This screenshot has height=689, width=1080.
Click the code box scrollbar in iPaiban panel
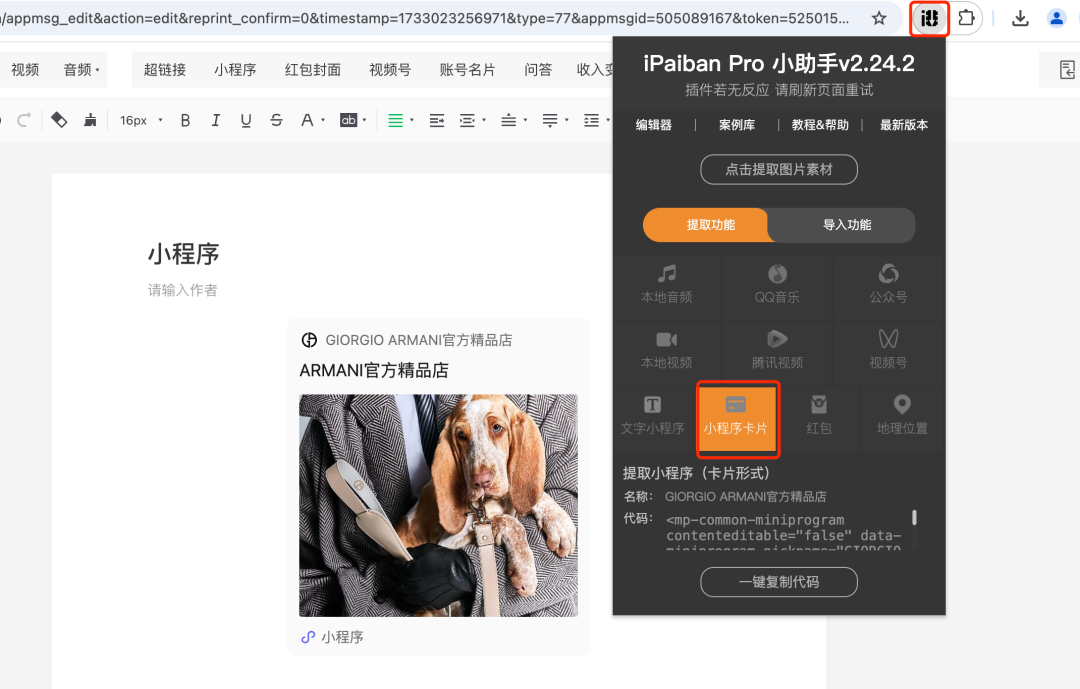point(914,517)
